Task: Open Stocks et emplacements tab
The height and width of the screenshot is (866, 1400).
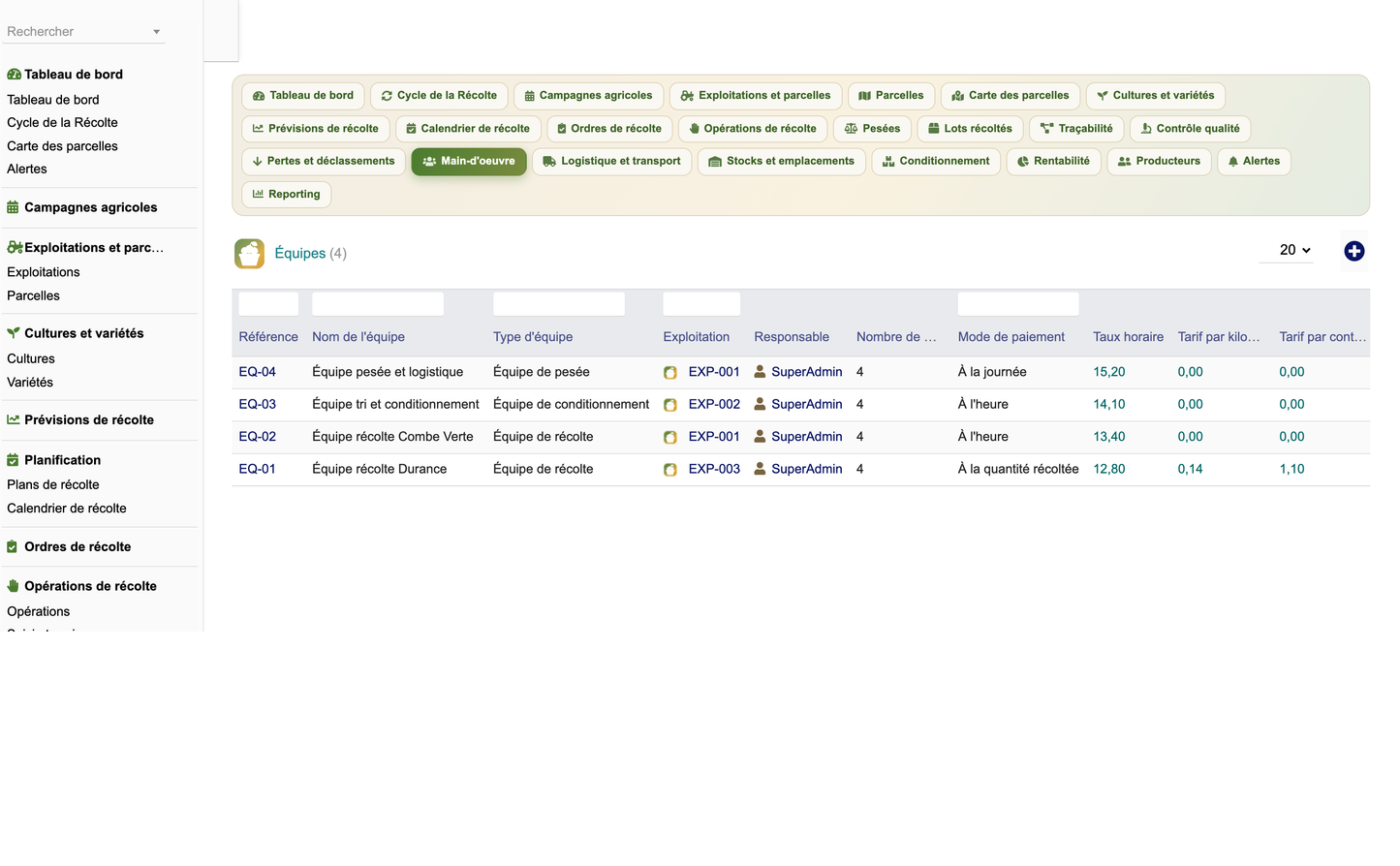Action: (782, 162)
